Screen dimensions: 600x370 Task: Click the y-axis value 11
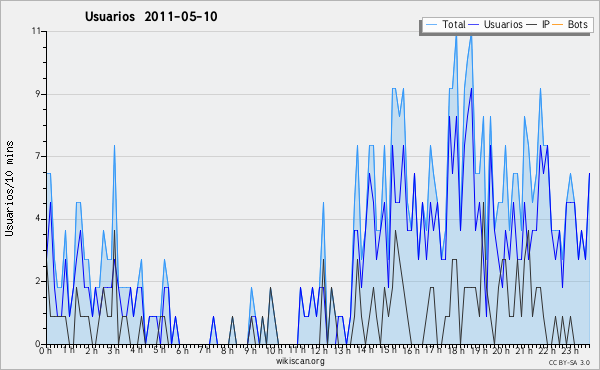(x=36, y=31)
